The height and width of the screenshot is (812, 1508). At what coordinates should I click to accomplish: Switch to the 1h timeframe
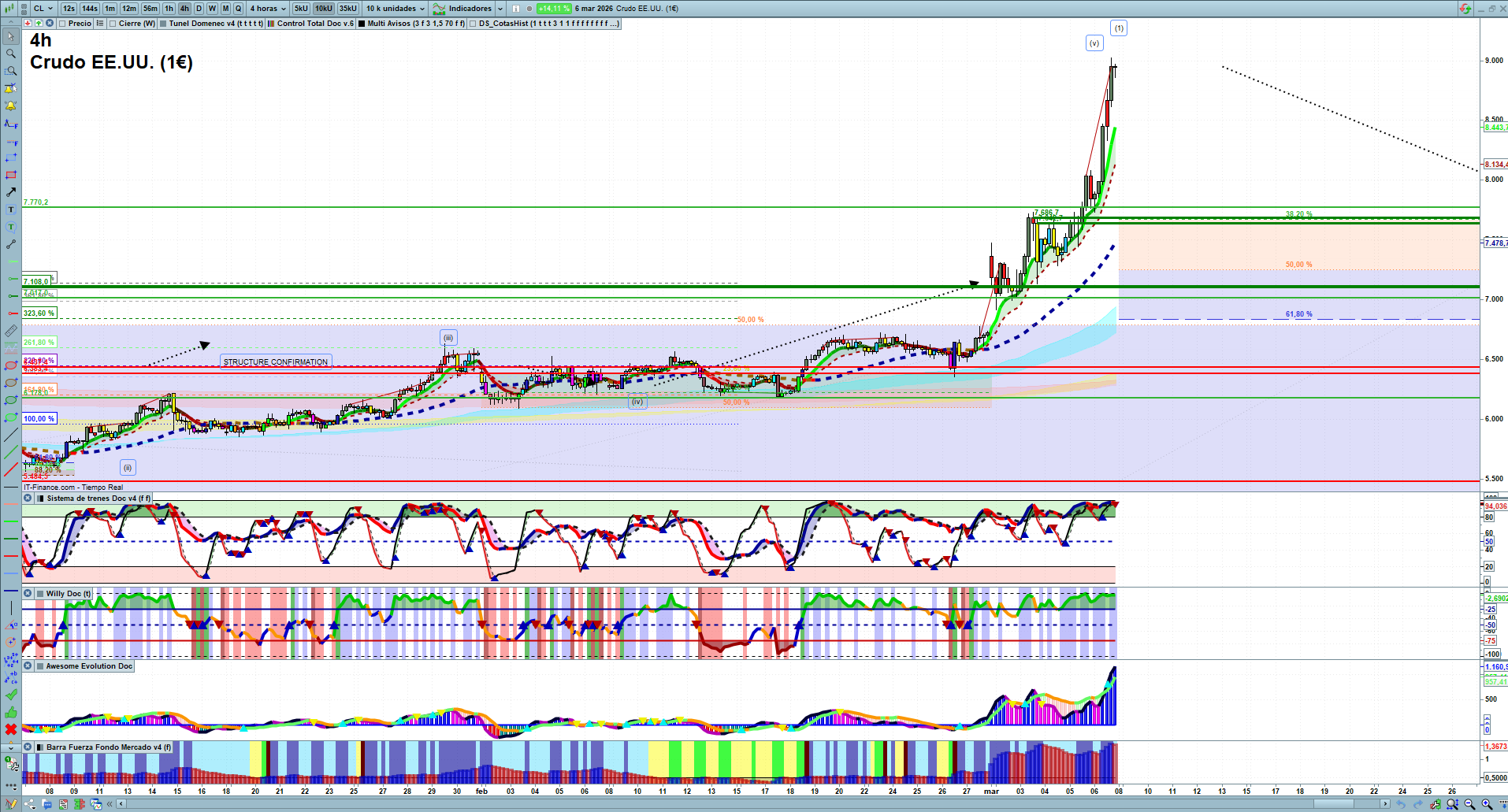click(169, 9)
